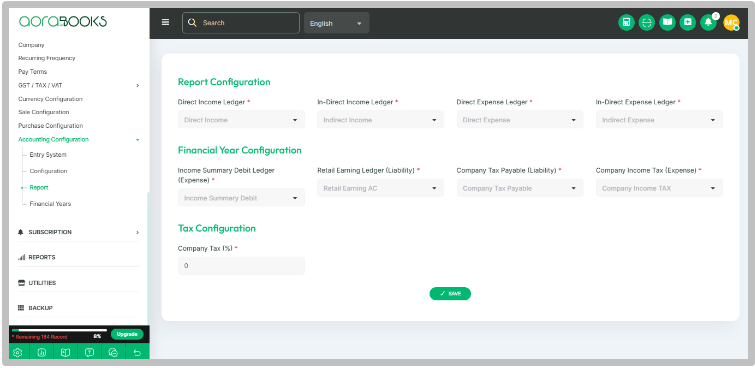
Task: Open the English language dropdown
Action: (336, 23)
